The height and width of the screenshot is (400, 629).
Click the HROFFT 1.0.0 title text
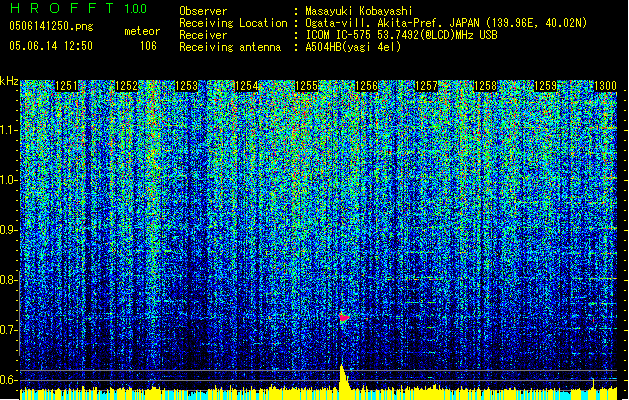(x=79, y=8)
